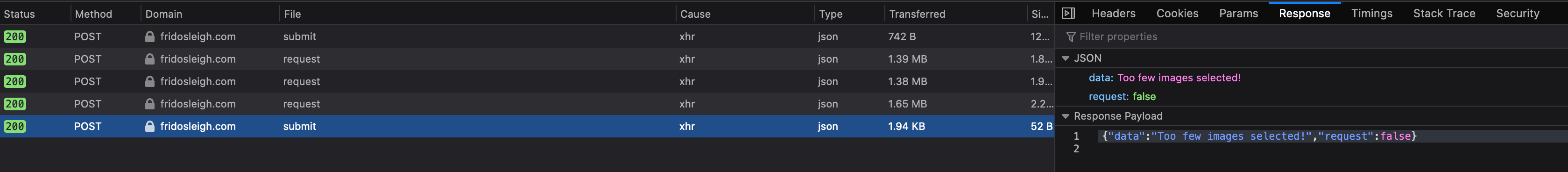Collapse the Response Payload section
The width and height of the screenshot is (1568, 172).
click(1065, 116)
